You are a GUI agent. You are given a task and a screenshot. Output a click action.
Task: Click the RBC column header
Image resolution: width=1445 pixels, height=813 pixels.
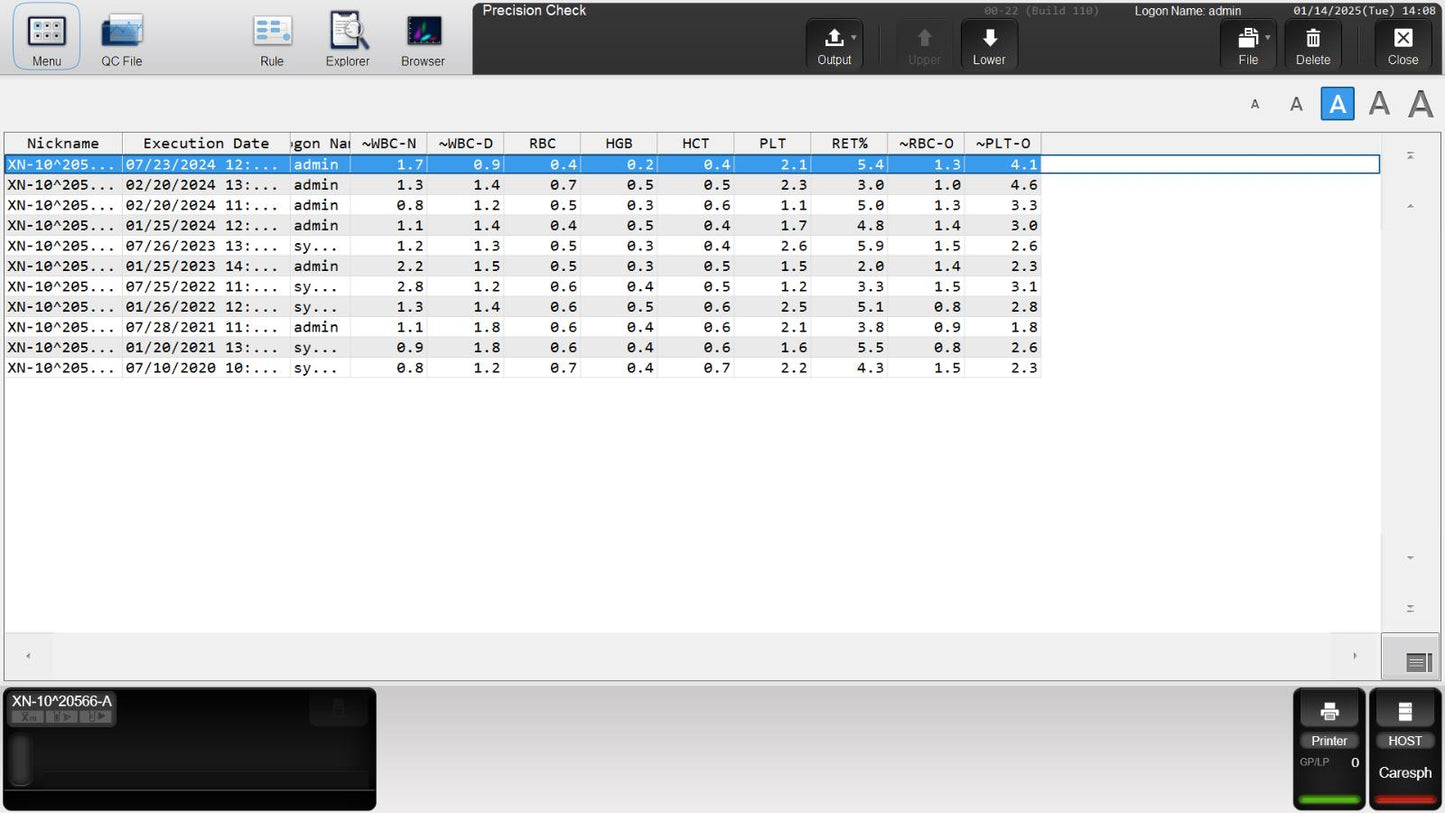pyautogui.click(x=542, y=144)
